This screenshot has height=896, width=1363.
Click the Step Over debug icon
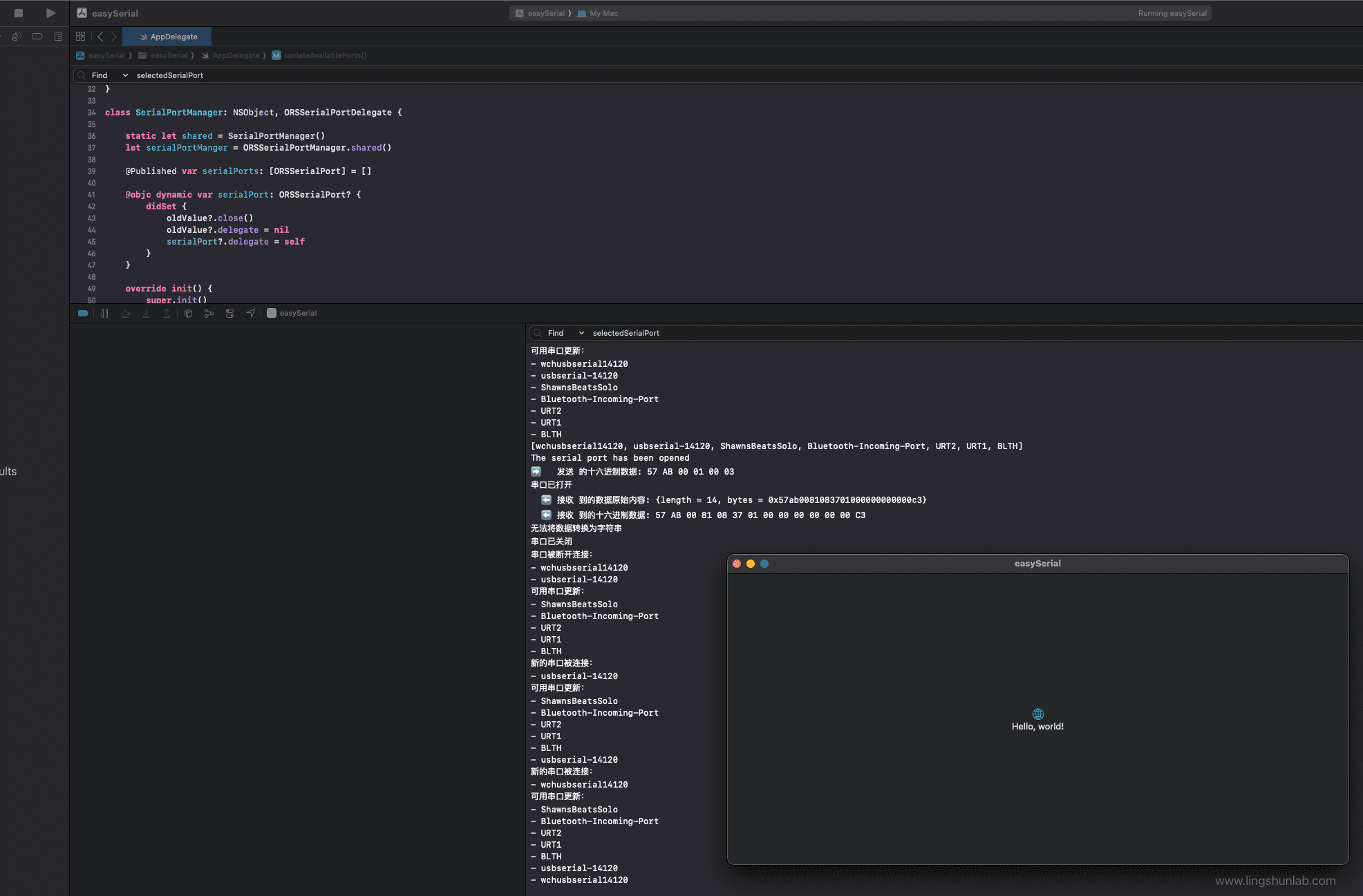tap(125, 313)
